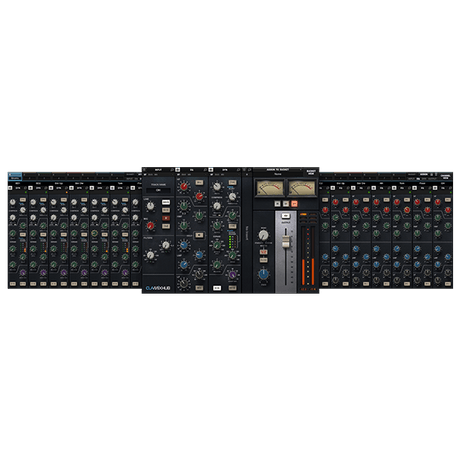This screenshot has height=460, width=460.
Task: Click the plus icon beside the DYN header in center window
Action: pyautogui.click(x=211, y=170)
